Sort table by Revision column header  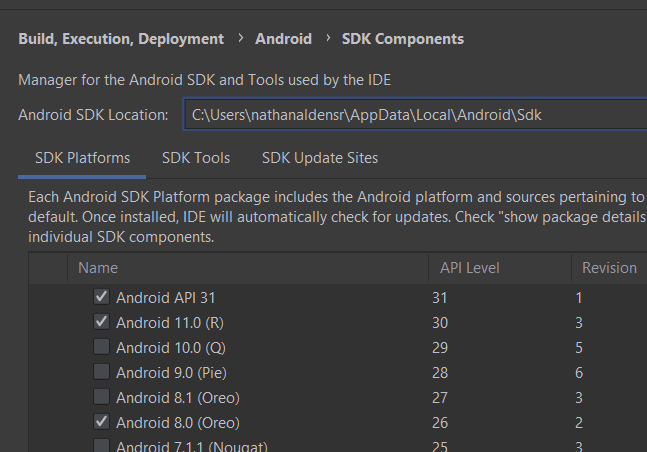(x=609, y=268)
